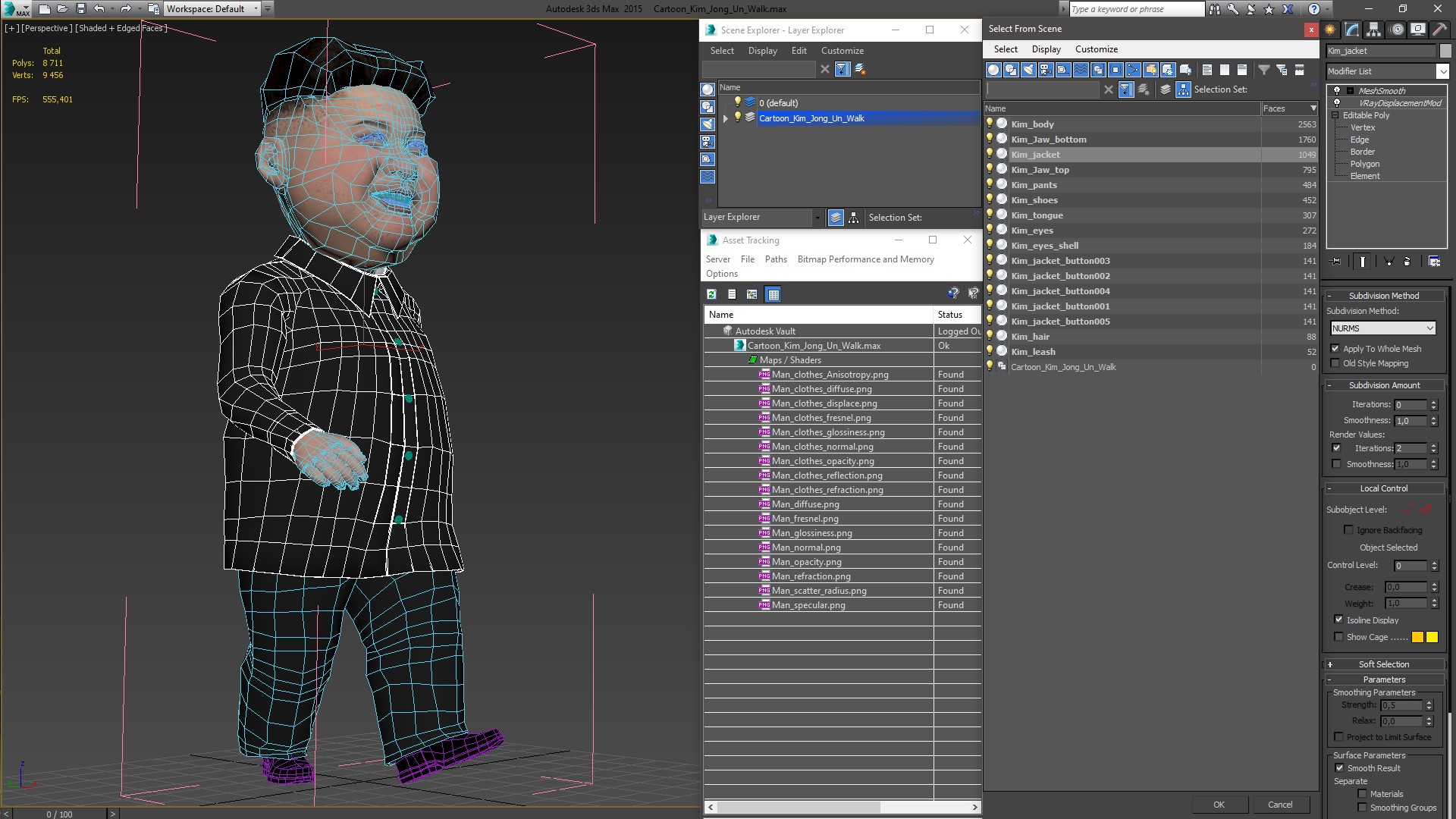Open Layer Explorer dropdown arrow
1456x819 pixels.
(817, 218)
